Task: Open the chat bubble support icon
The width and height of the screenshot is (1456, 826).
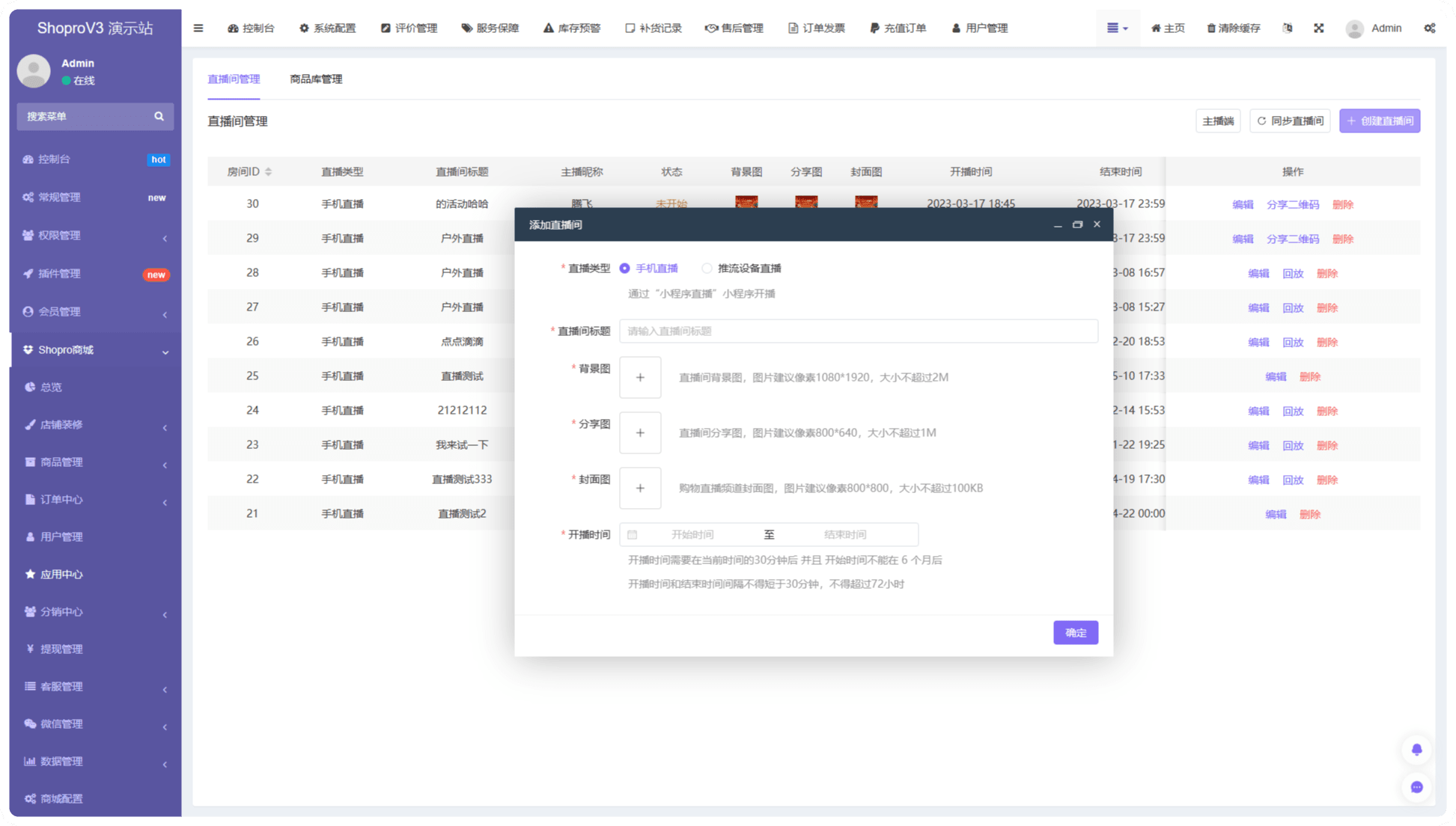Action: point(1416,787)
